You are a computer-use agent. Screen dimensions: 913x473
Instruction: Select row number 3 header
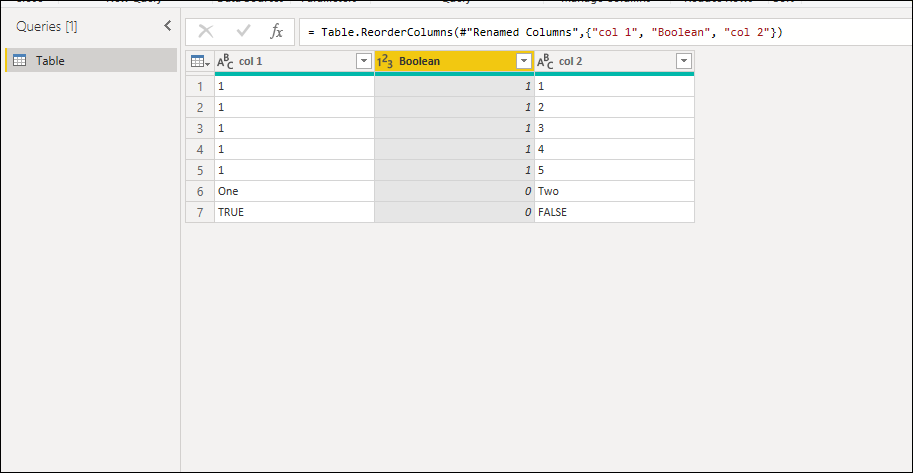pos(200,128)
